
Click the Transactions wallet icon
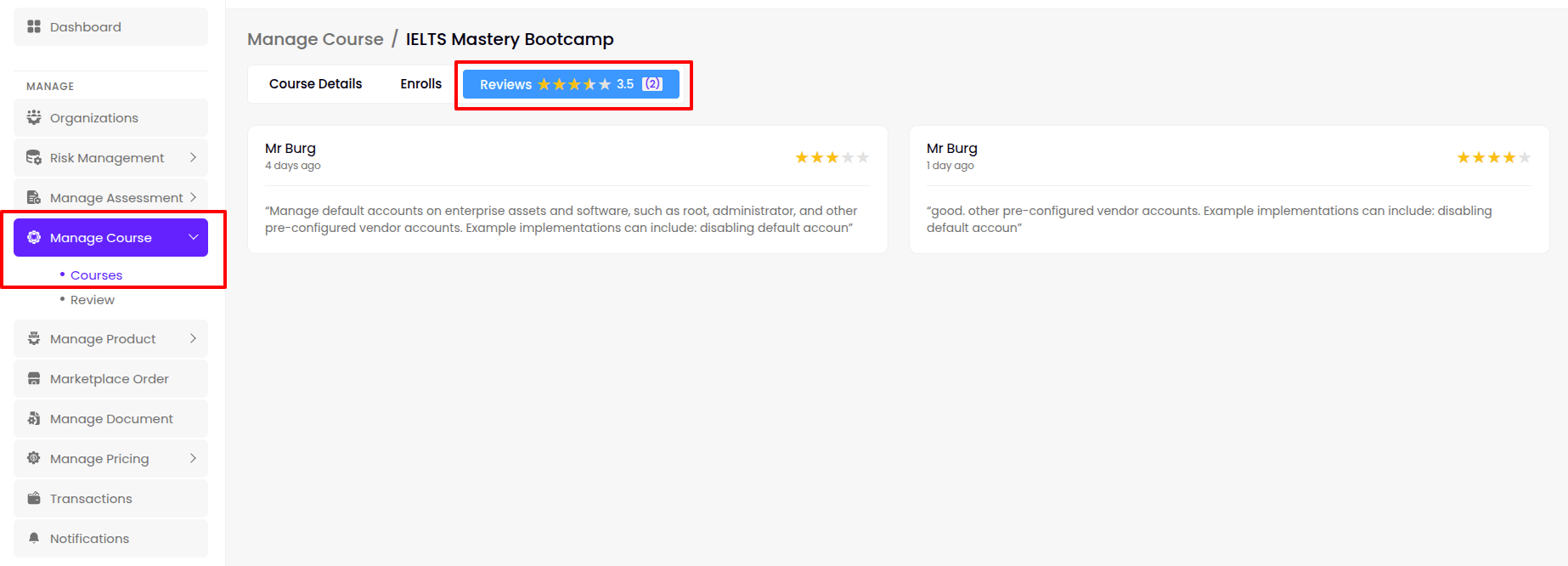[34, 499]
